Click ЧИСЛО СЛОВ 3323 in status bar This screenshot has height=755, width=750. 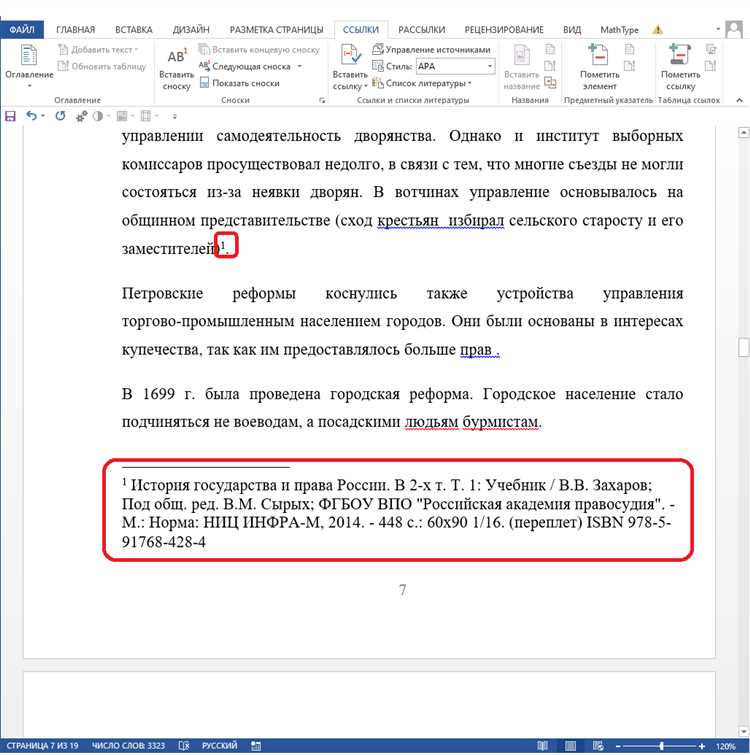point(128,746)
